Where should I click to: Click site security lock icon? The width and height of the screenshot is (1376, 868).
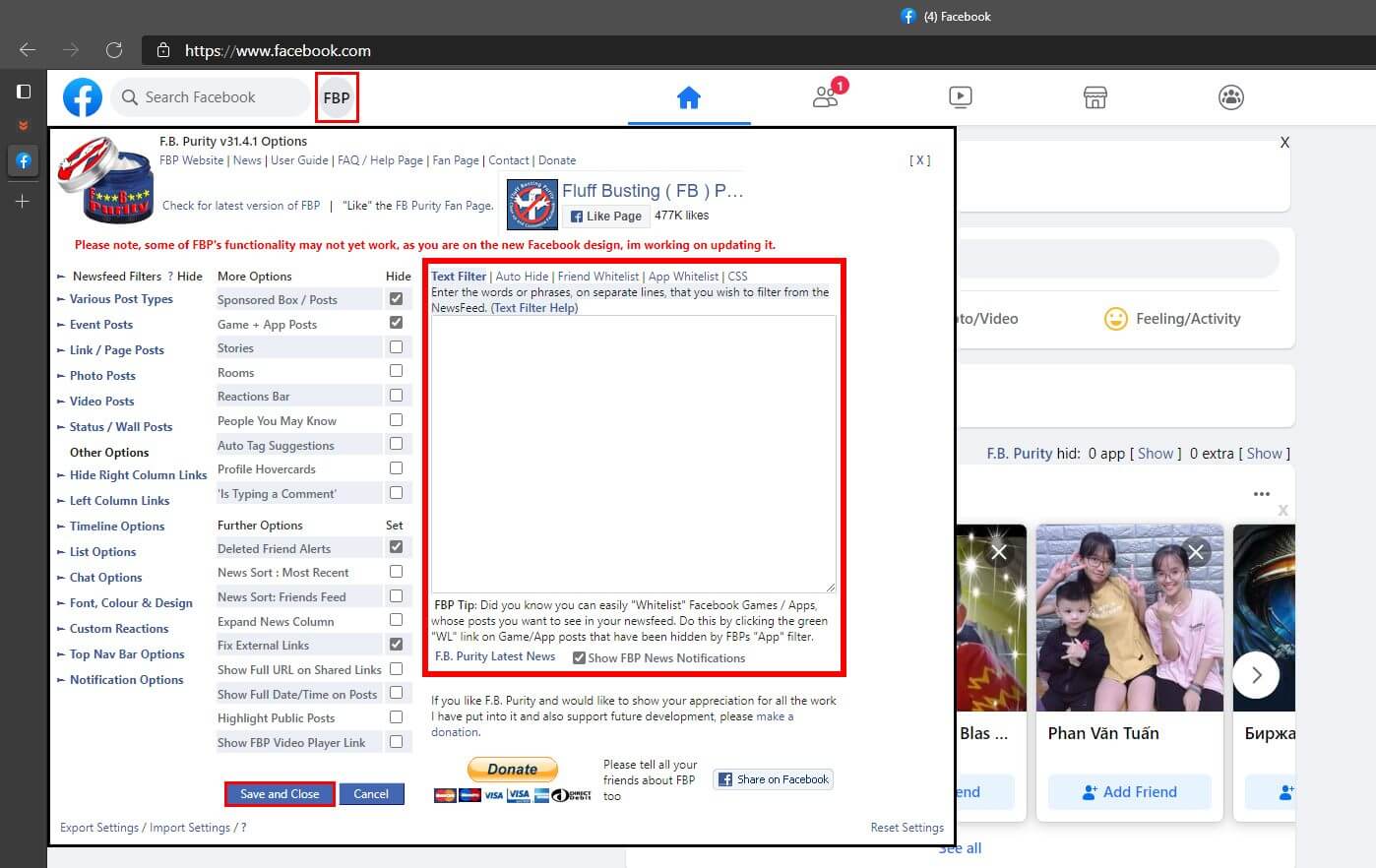pyautogui.click(x=163, y=50)
